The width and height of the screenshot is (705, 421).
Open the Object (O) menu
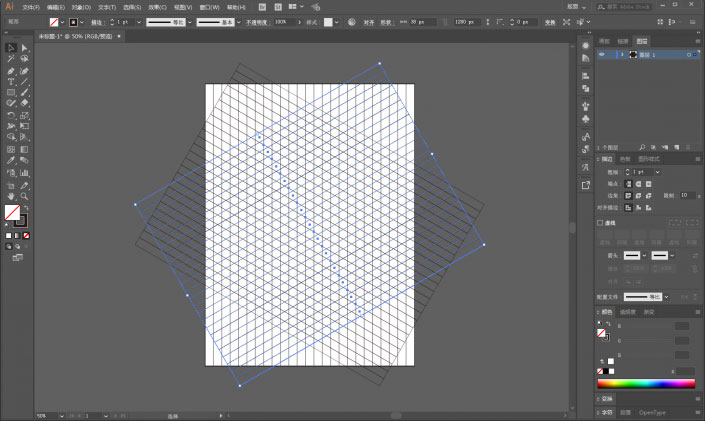click(x=81, y=7)
